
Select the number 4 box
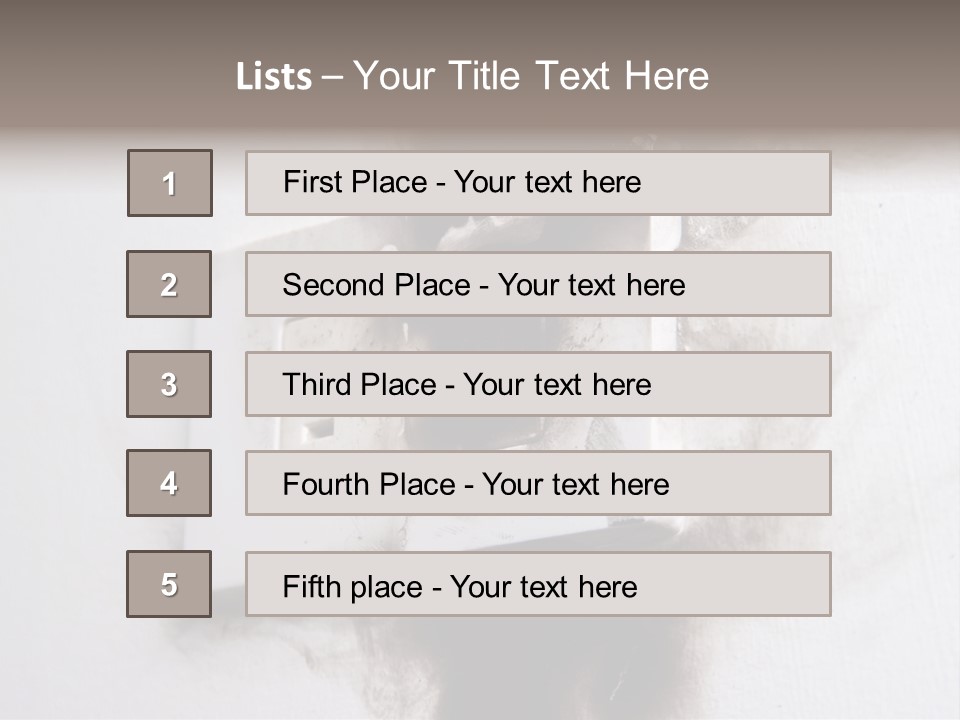pyautogui.click(x=169, y=483)
